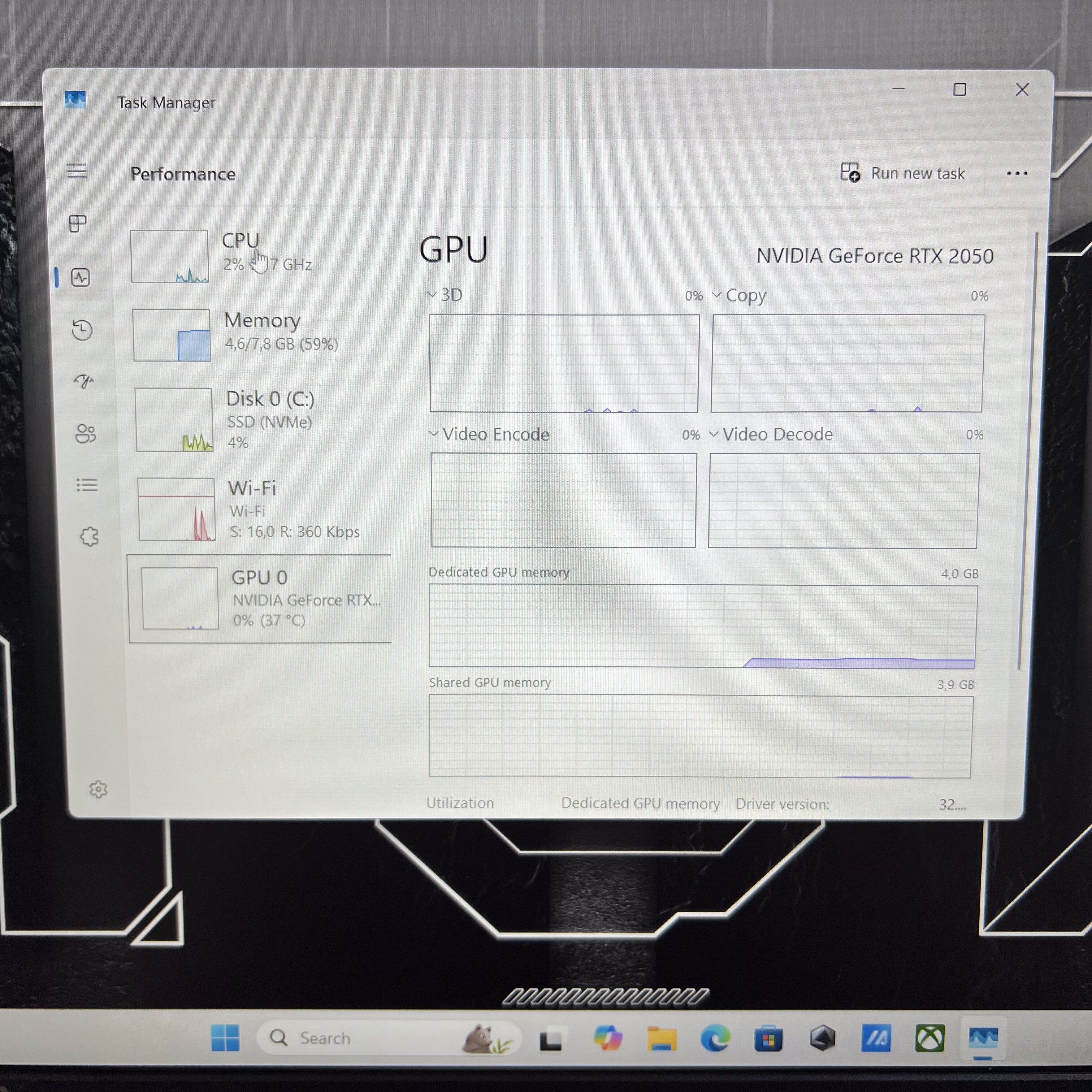Open the Windows Start menu

(225, 1038)
